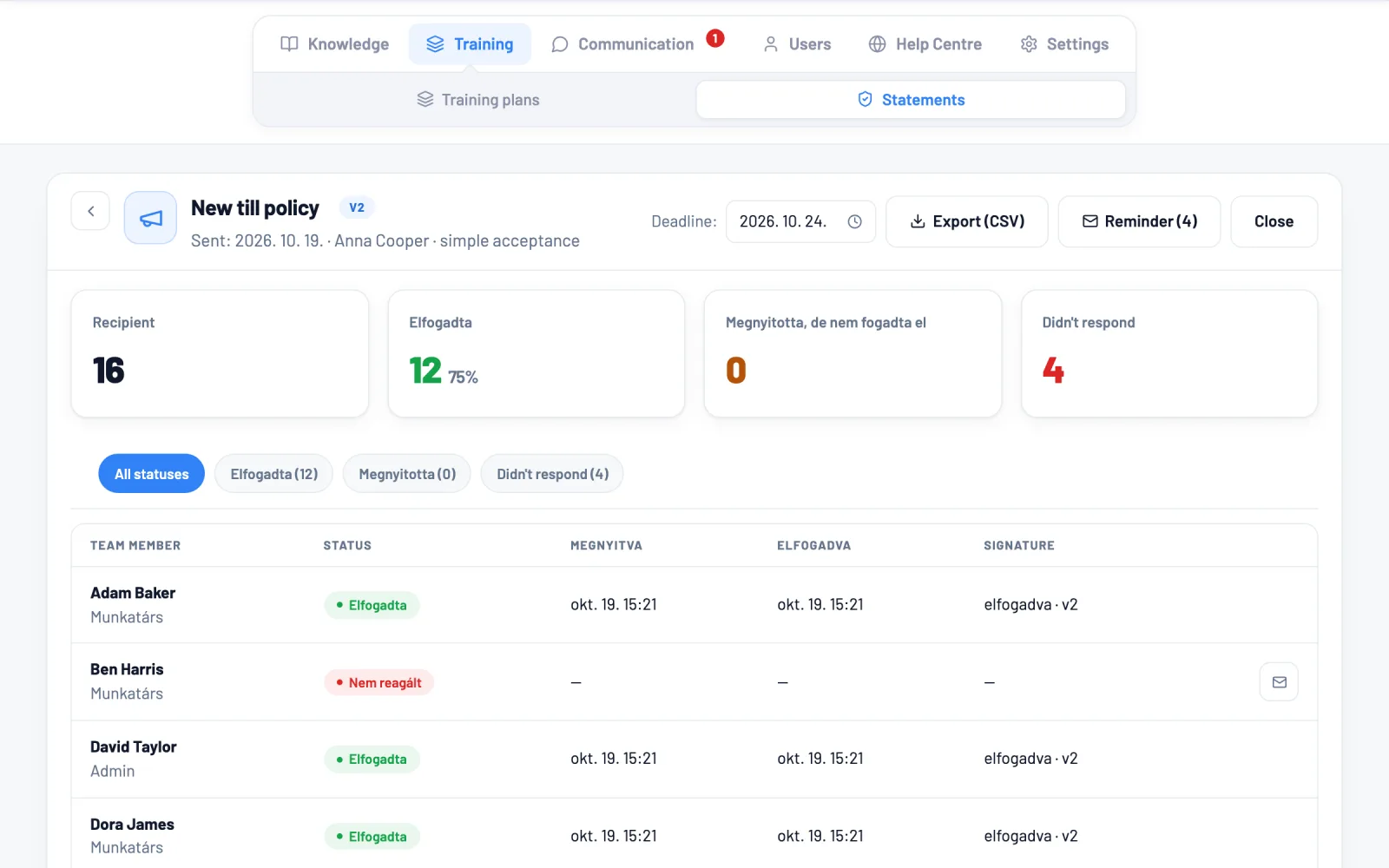Click the Close button
This screenshot has height=868, width=1389.
pos(1274,221)
